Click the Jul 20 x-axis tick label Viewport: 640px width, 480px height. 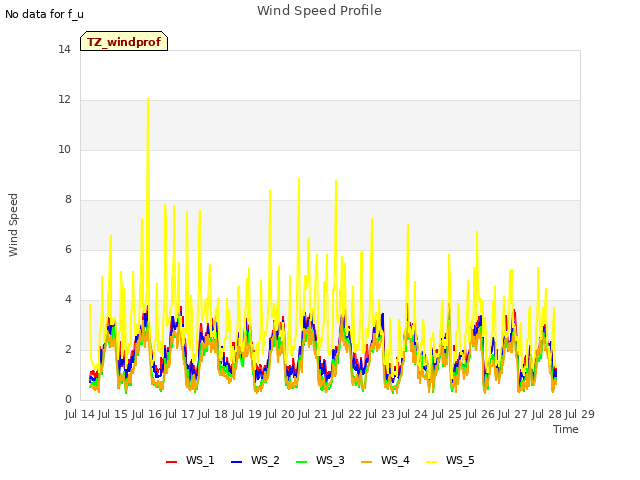coord(280,414)
